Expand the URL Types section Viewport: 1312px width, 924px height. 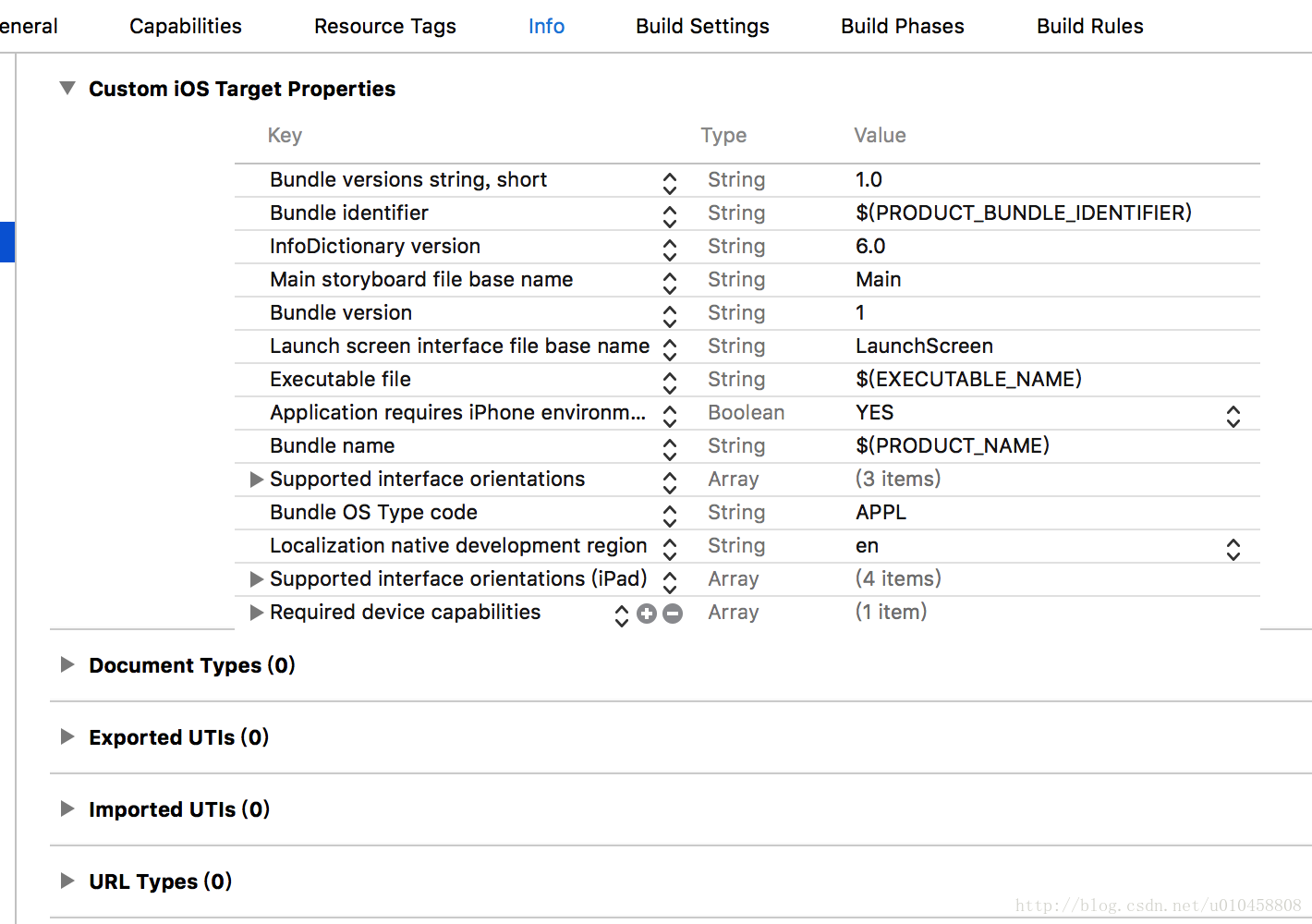click(x=67, y=881)
